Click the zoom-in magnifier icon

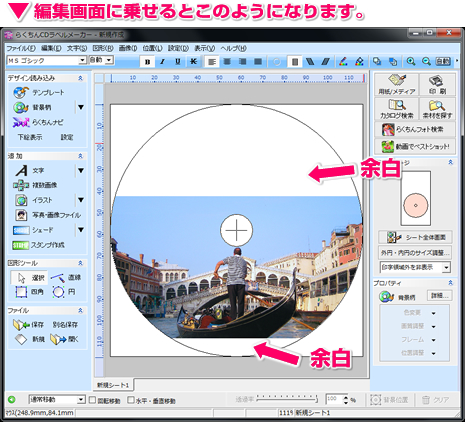(411, 61)
